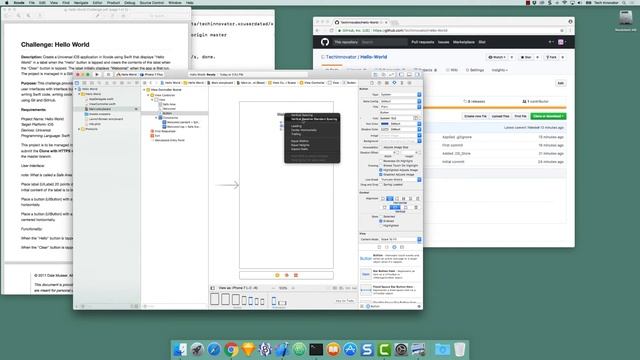This screenshot has width=640, height=360.
Task: Choose the largest iPad device thumbnail
Action: (215, 299)
